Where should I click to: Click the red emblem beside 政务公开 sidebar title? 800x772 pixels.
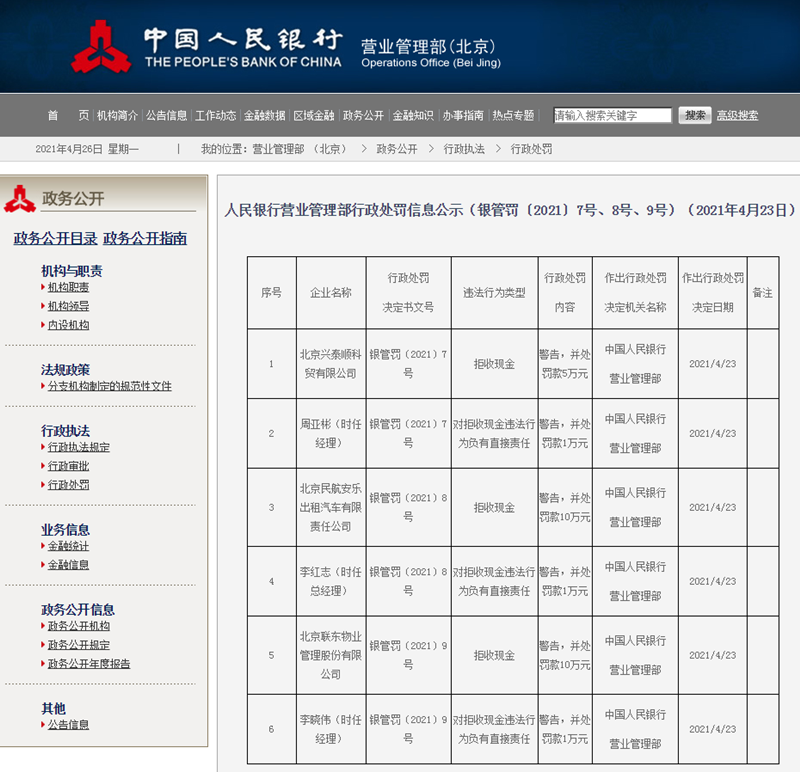19,198
